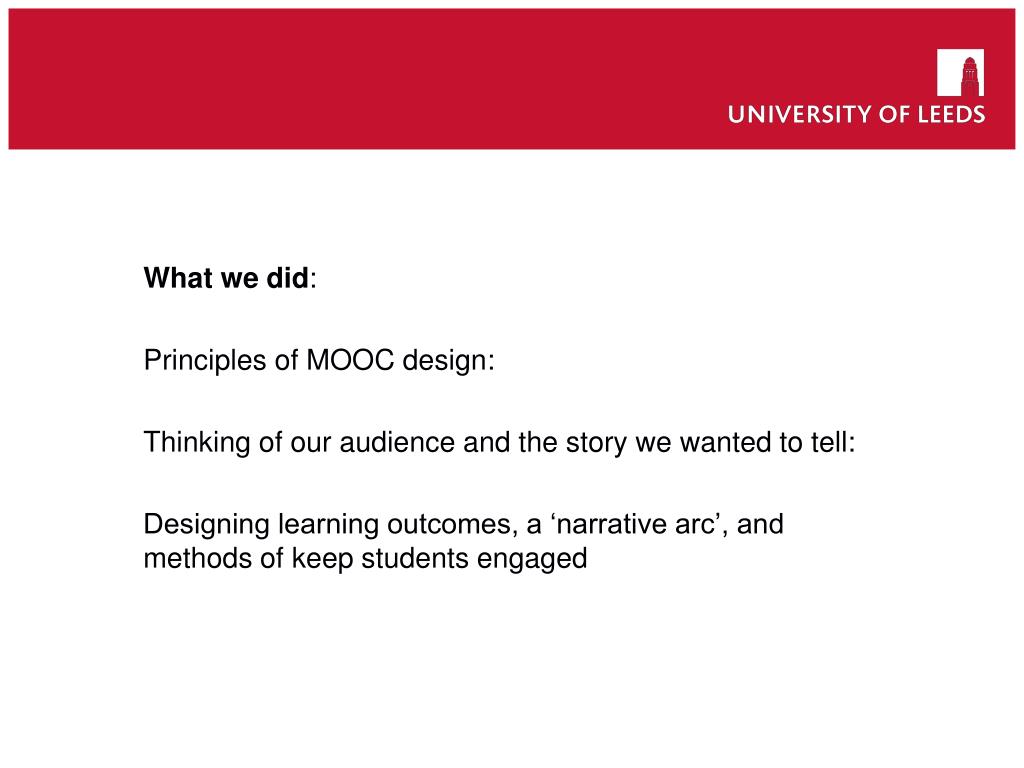
Task: Select the 'methods of keep students engaged' line
Action: coord(366,559)
